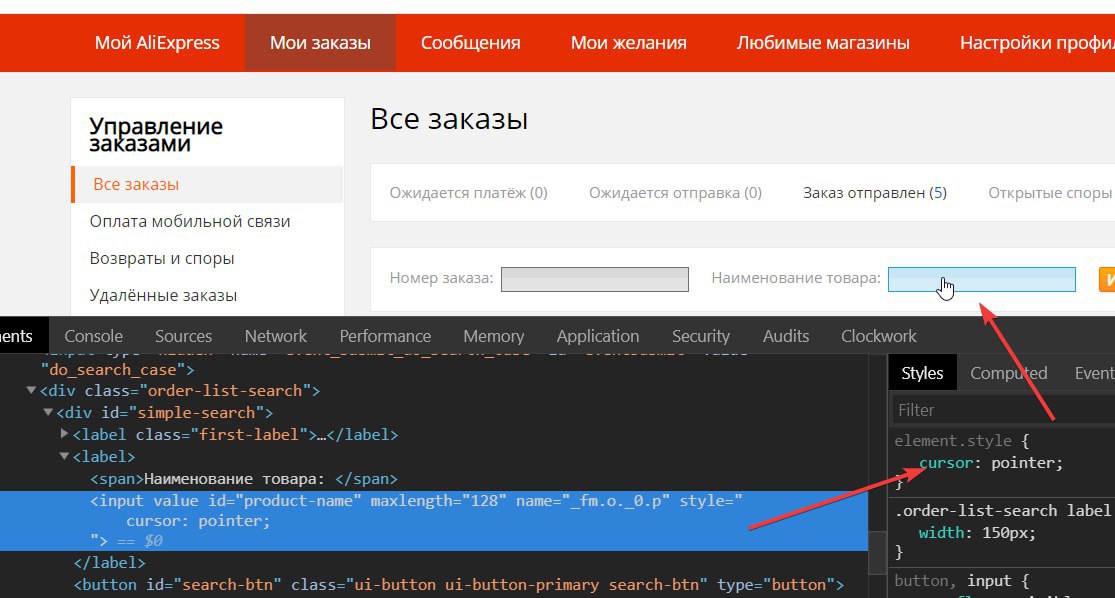Switch to DevTools Clockwork tab
The image size is (1115, 598).
879,336
